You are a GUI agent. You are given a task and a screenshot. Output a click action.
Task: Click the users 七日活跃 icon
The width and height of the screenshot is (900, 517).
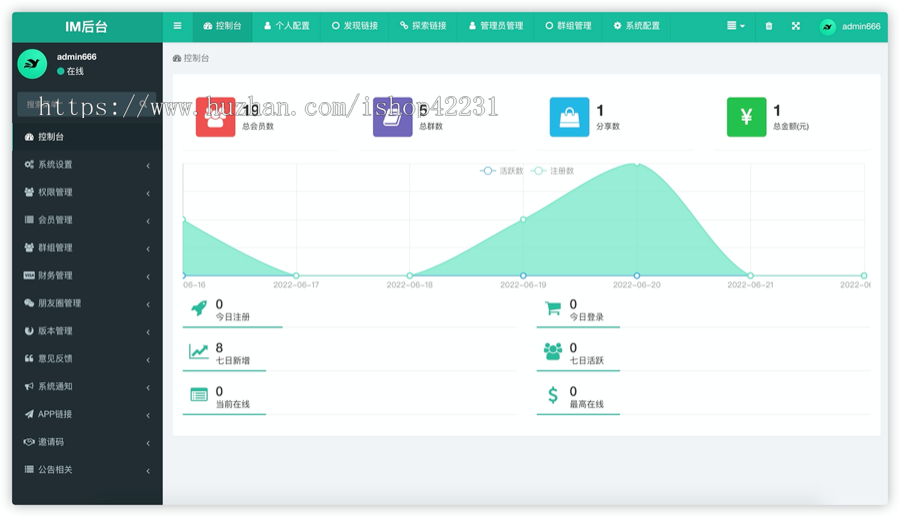pyautogui.click(x=553, y=351)
